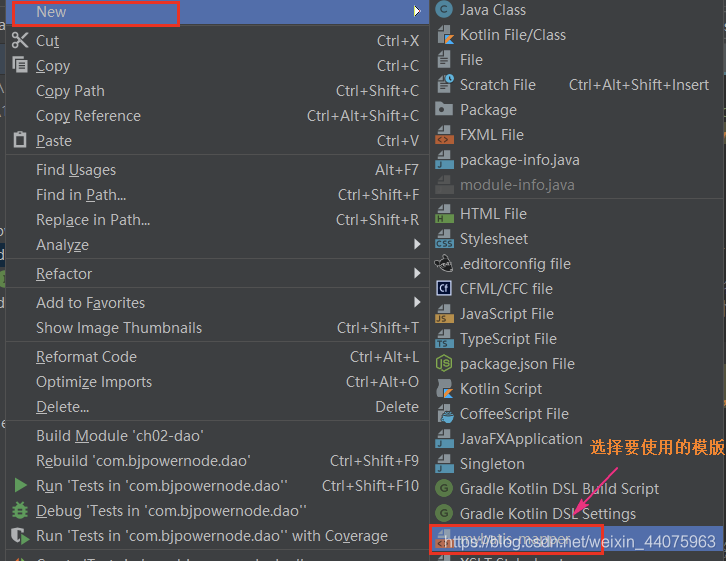Expand the Refactor submenu arrow

417,273
